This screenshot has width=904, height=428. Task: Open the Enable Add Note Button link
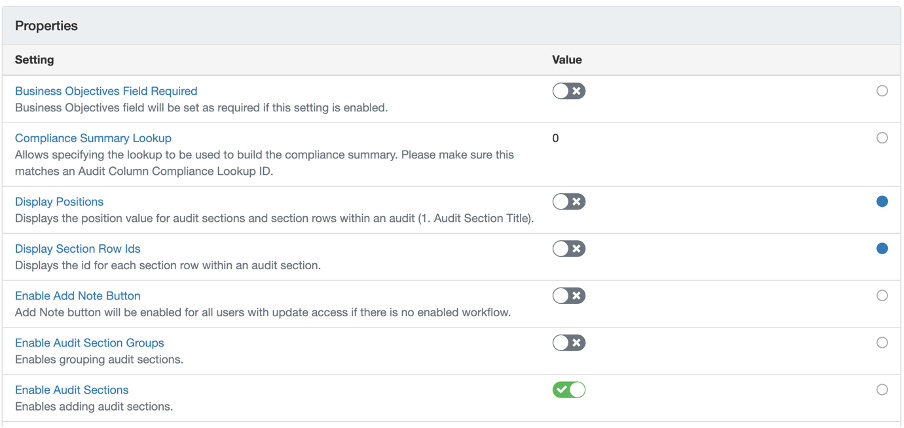(x=78, y=296)
